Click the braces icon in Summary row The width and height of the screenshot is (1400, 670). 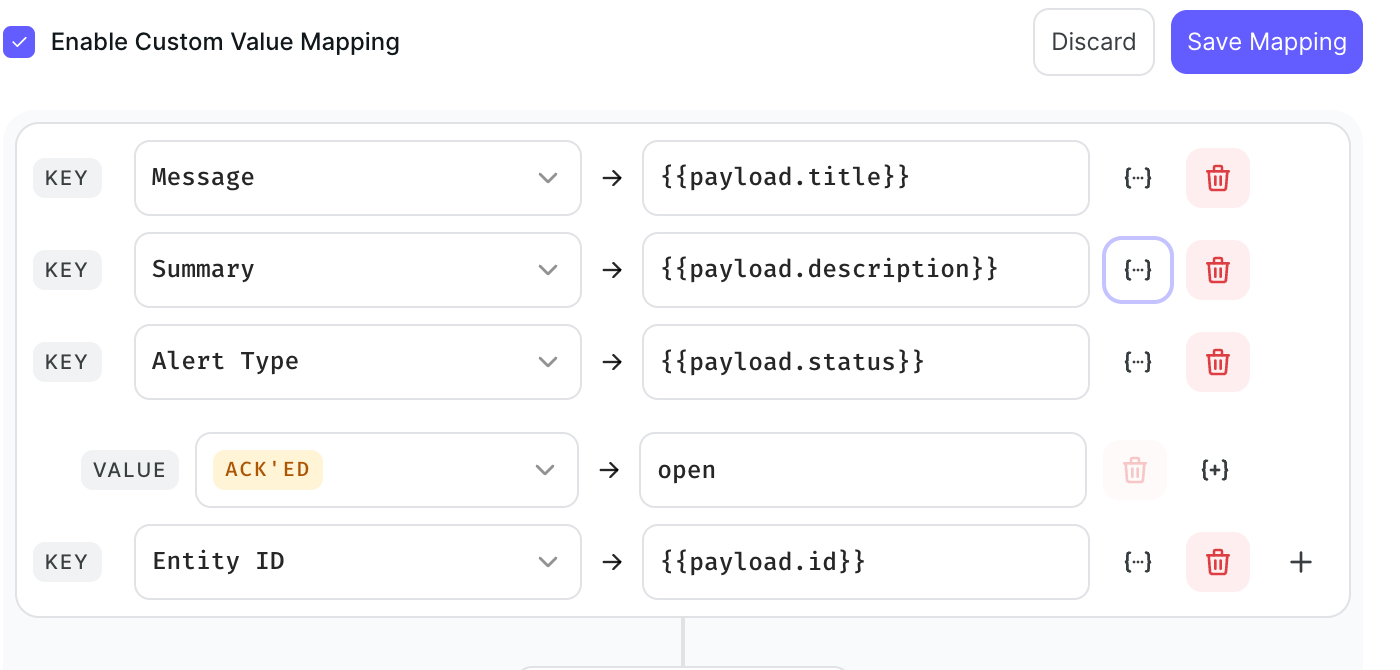click(x=1138, y=270)
